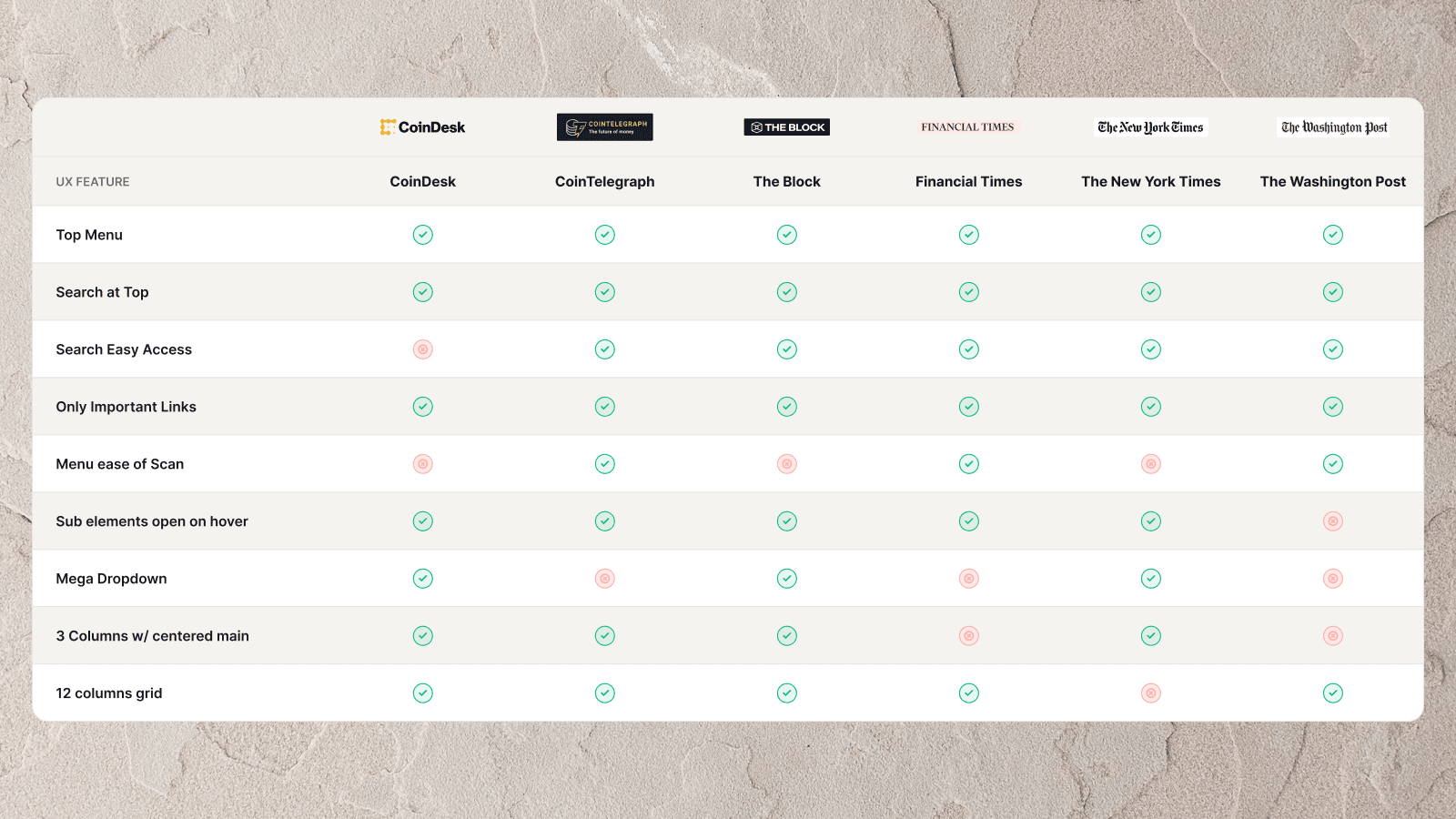The width and height of the screenshot is (1456, 819).
Task: Click Financial Times' red cross for 3 Columns row
Action: tap(969, 636)
